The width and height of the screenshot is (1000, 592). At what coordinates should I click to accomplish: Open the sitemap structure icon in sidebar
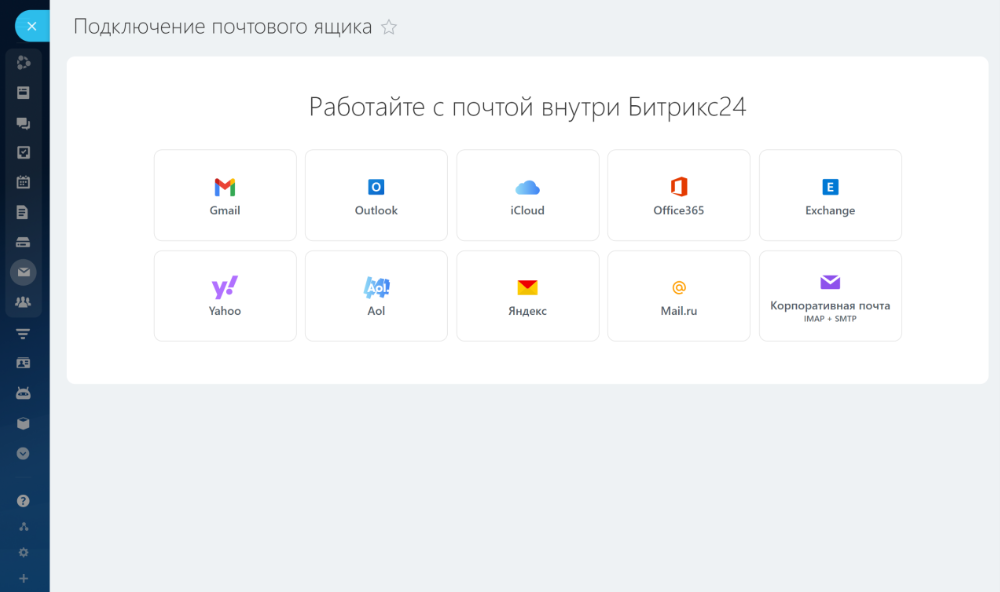coord(24,527)
